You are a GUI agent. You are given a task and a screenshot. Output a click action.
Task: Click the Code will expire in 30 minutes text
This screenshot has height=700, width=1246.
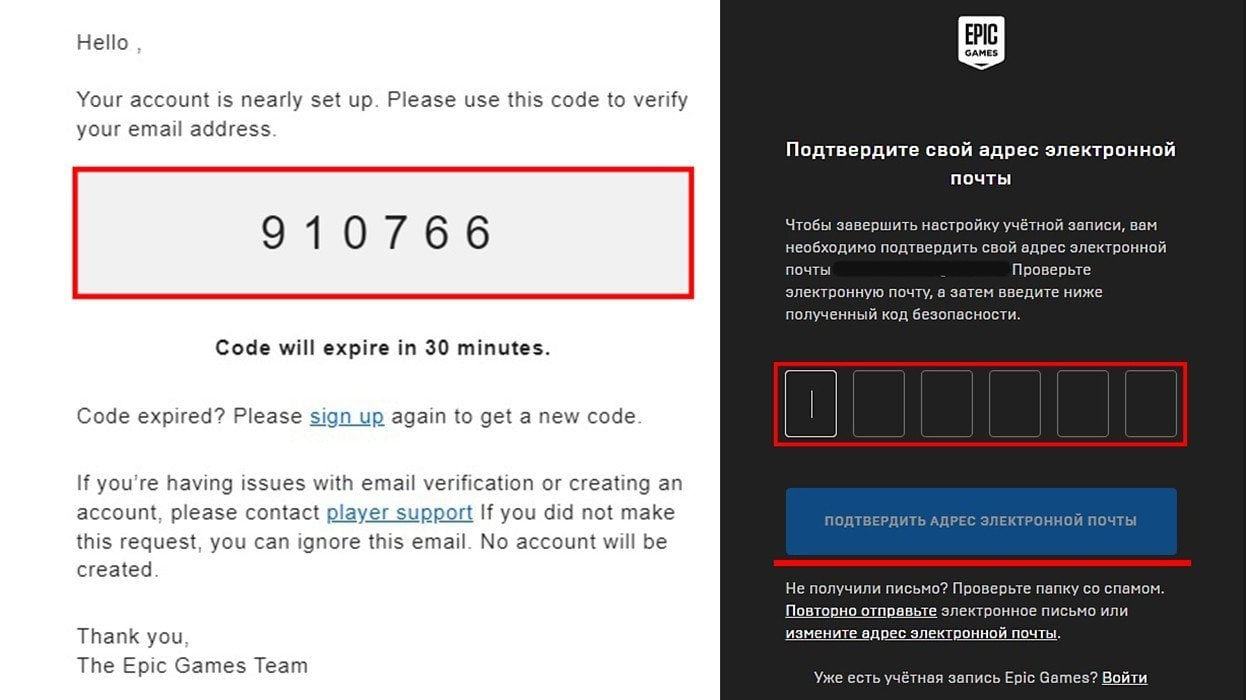(x=383, y=349)
